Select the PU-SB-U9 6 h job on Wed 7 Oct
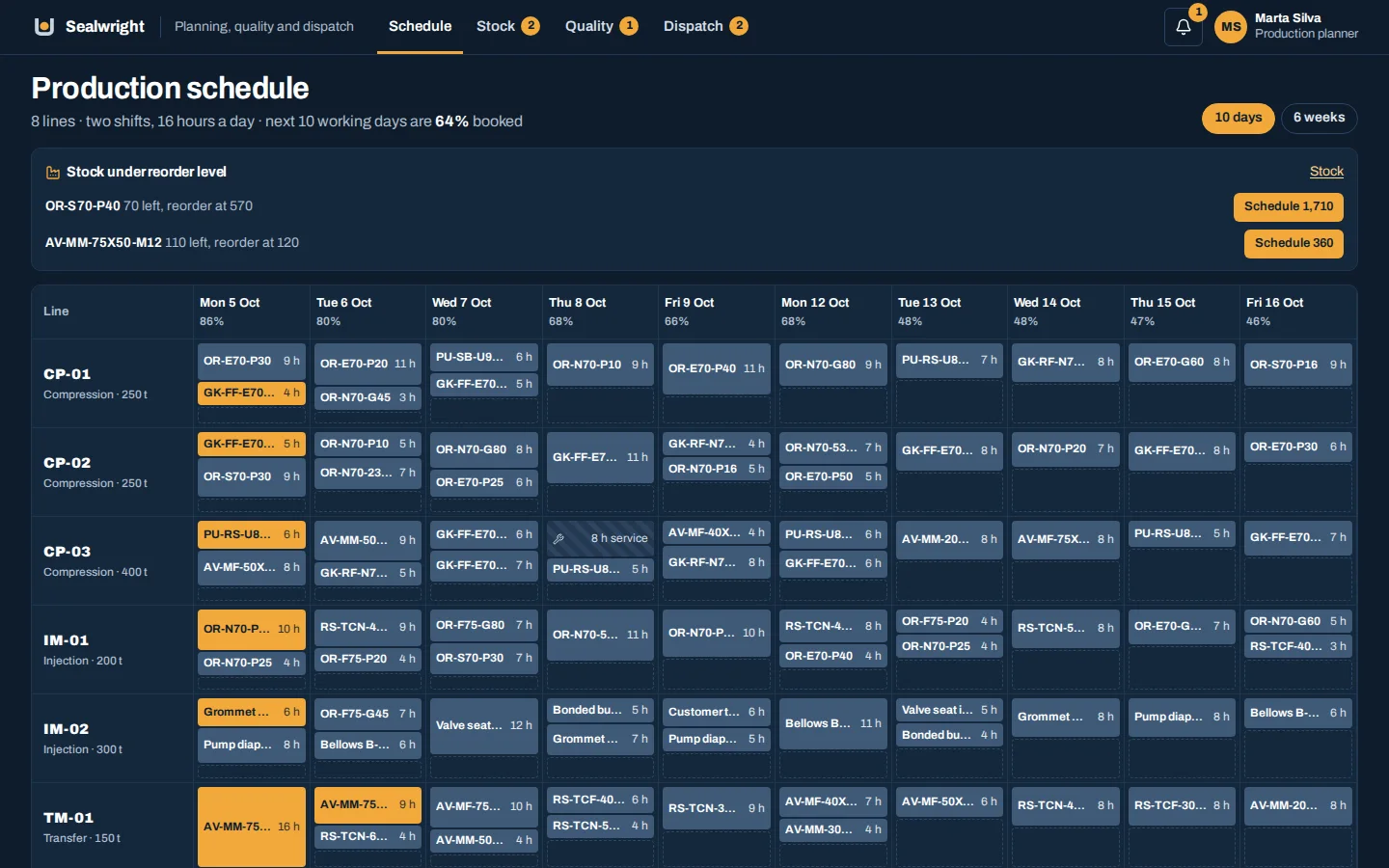Image resolution: width=1389 pixels, height=868 pixels. [484, 357]
